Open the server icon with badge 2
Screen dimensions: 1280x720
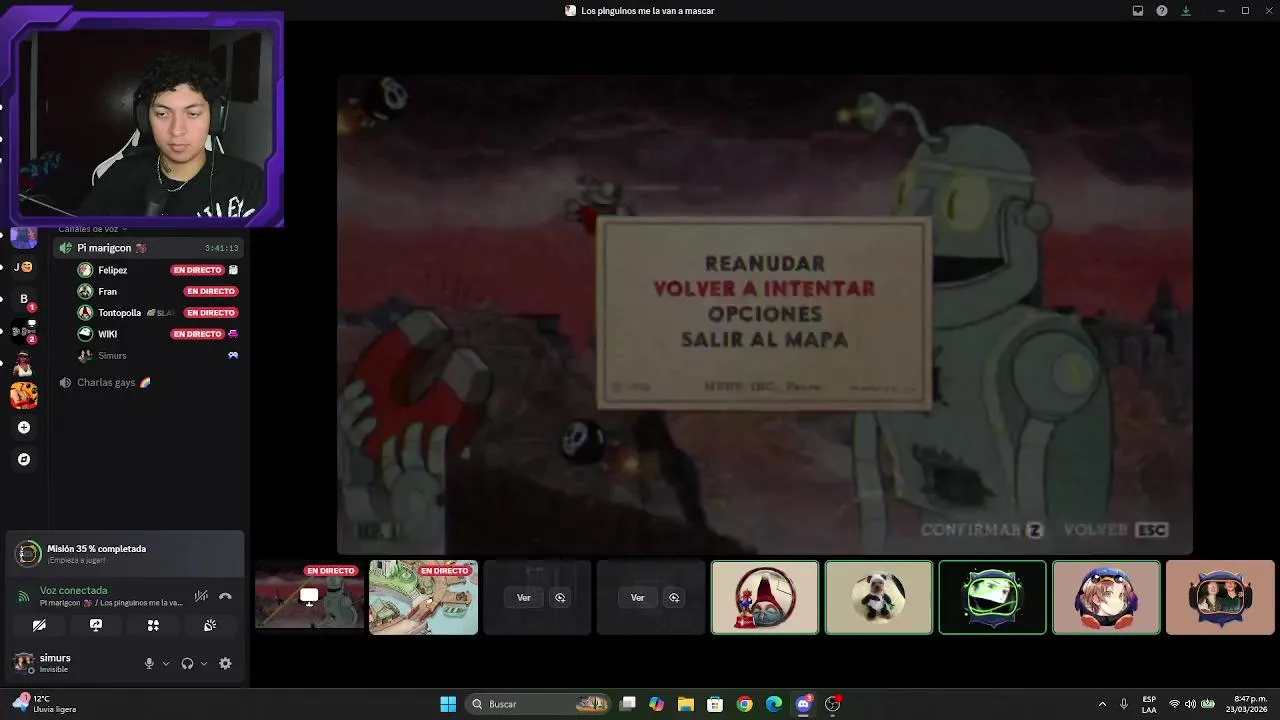click(23, 331)
